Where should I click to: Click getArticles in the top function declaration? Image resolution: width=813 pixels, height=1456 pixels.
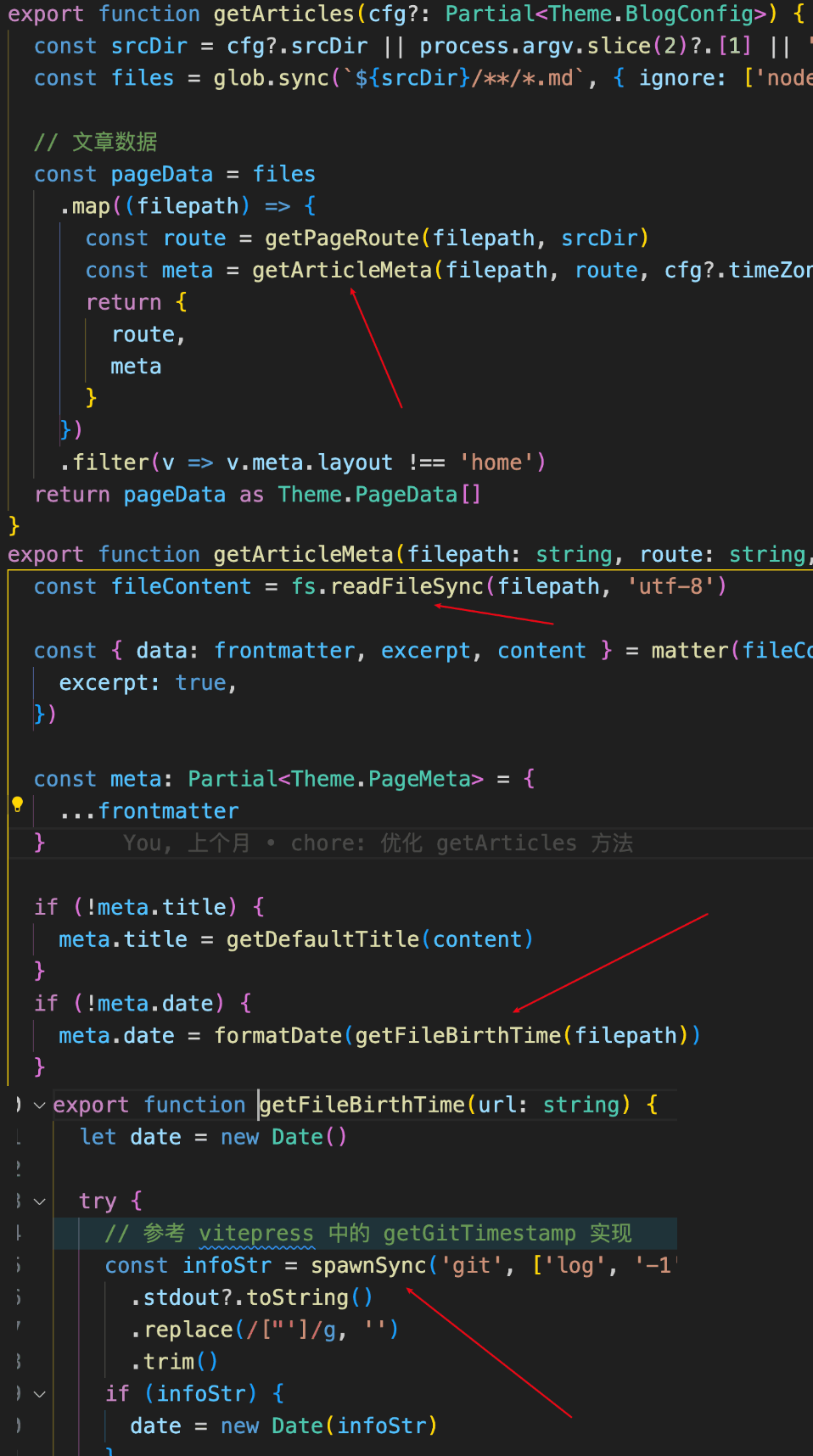click(283, 14)
